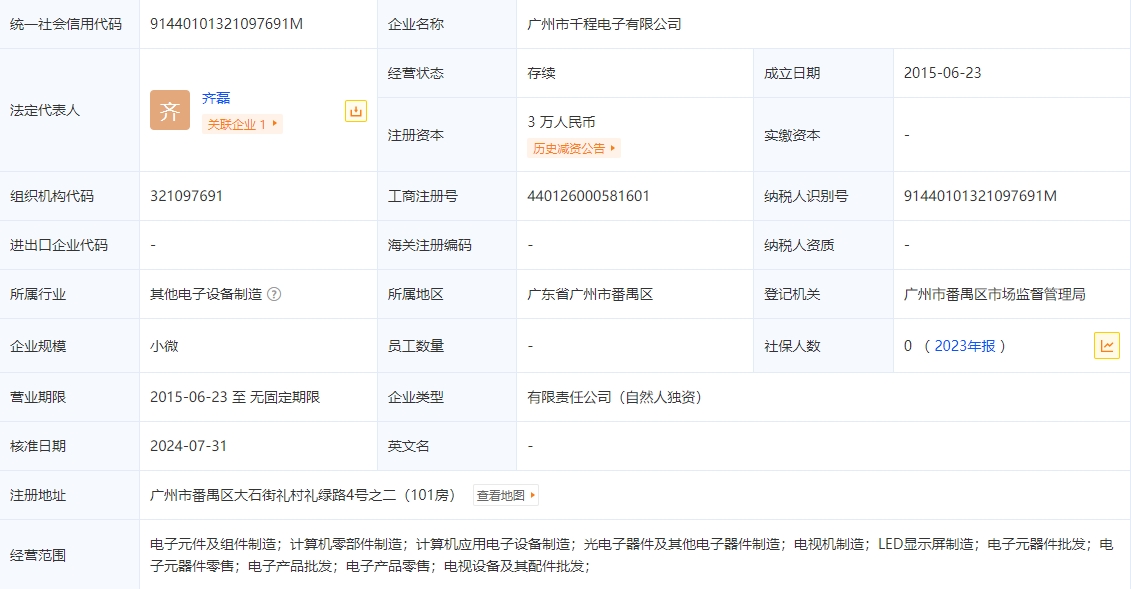
Task: Select organization code 321097691
Action: tap(186, 196)
